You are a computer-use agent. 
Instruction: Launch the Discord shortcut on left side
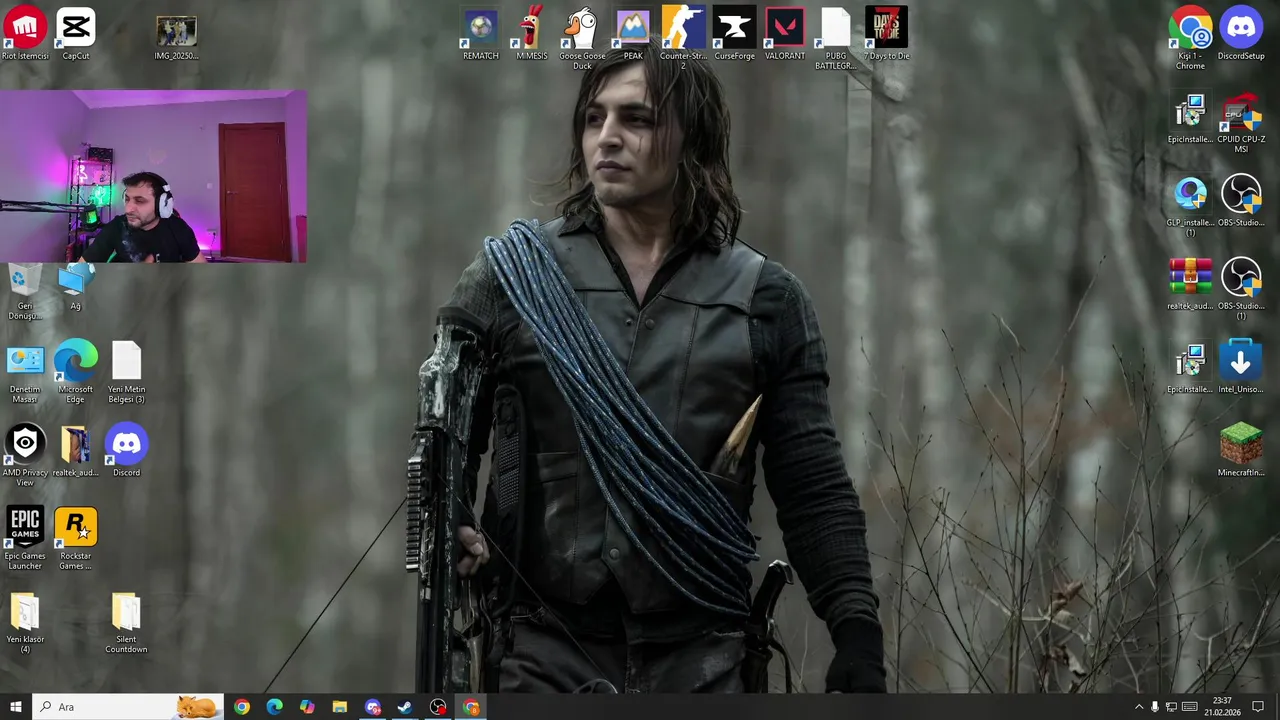[127, 451]
